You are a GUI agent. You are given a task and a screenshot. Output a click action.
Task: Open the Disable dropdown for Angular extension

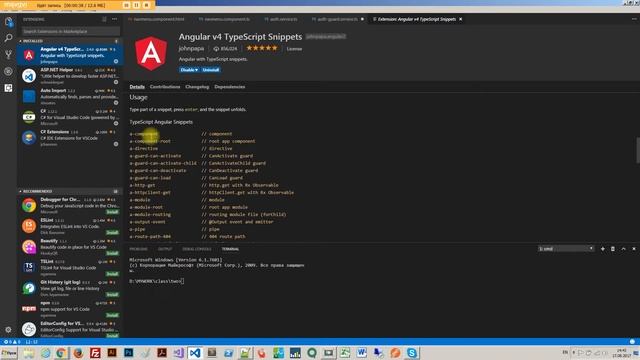pos(189,70)
